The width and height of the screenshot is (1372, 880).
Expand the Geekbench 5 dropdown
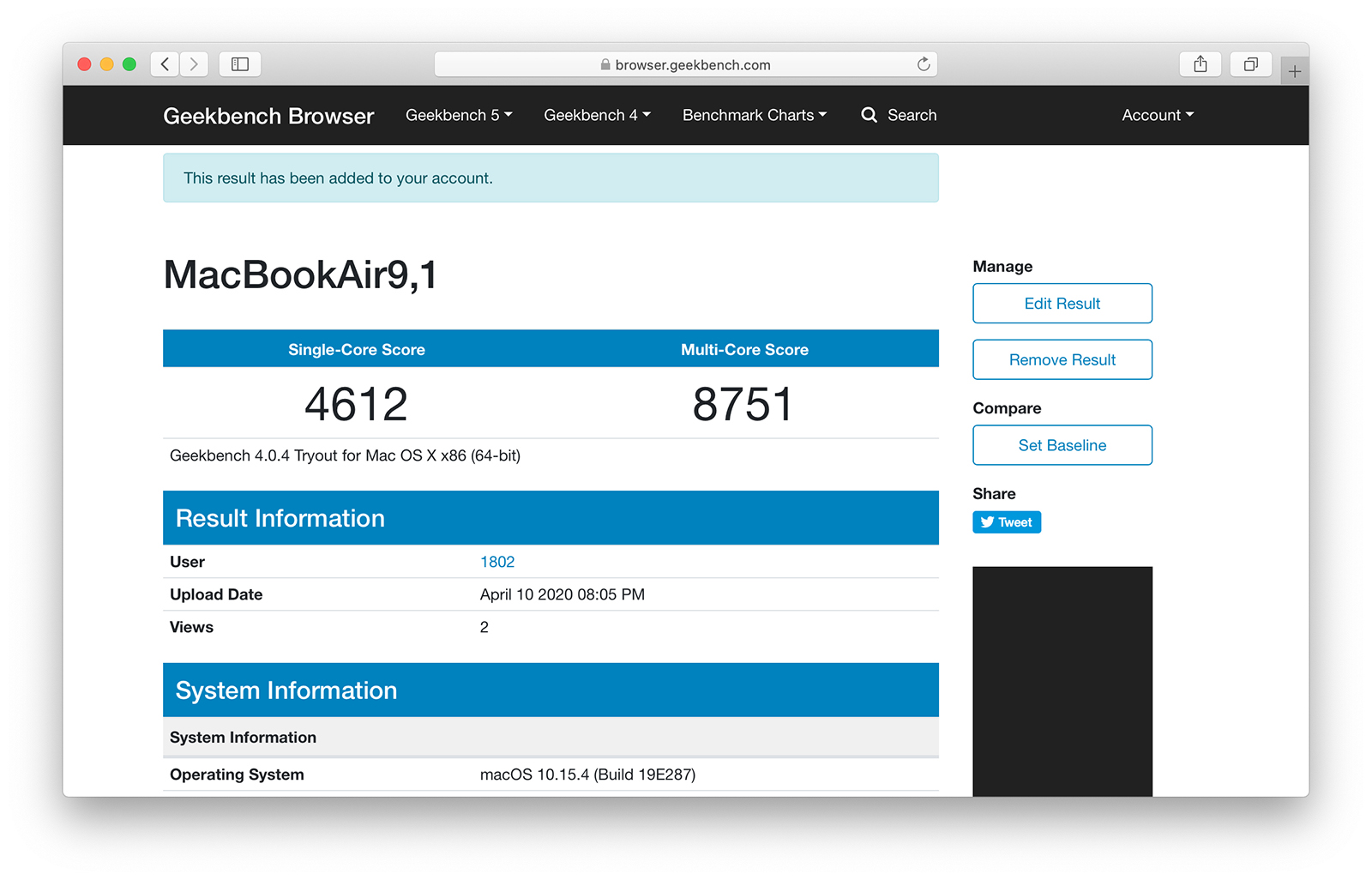459,115
